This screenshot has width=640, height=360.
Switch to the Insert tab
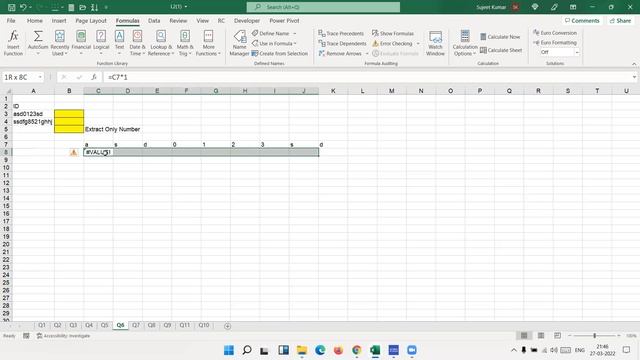59,20
